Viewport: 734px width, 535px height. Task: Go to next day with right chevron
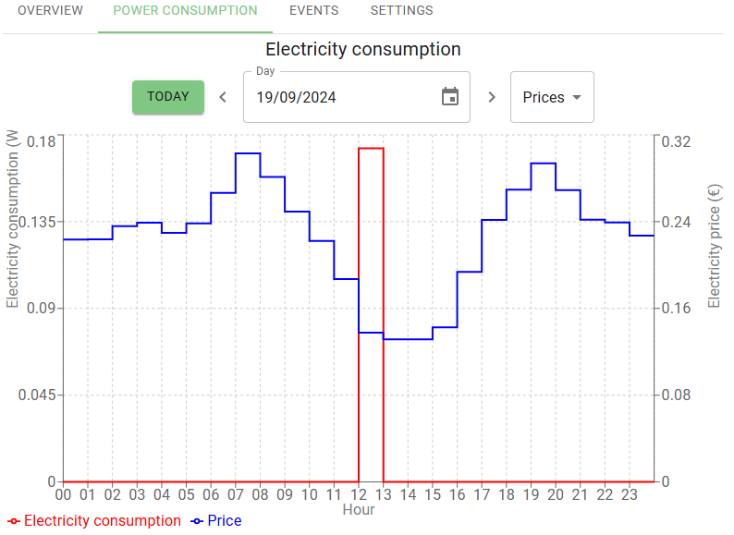[491, 97]
